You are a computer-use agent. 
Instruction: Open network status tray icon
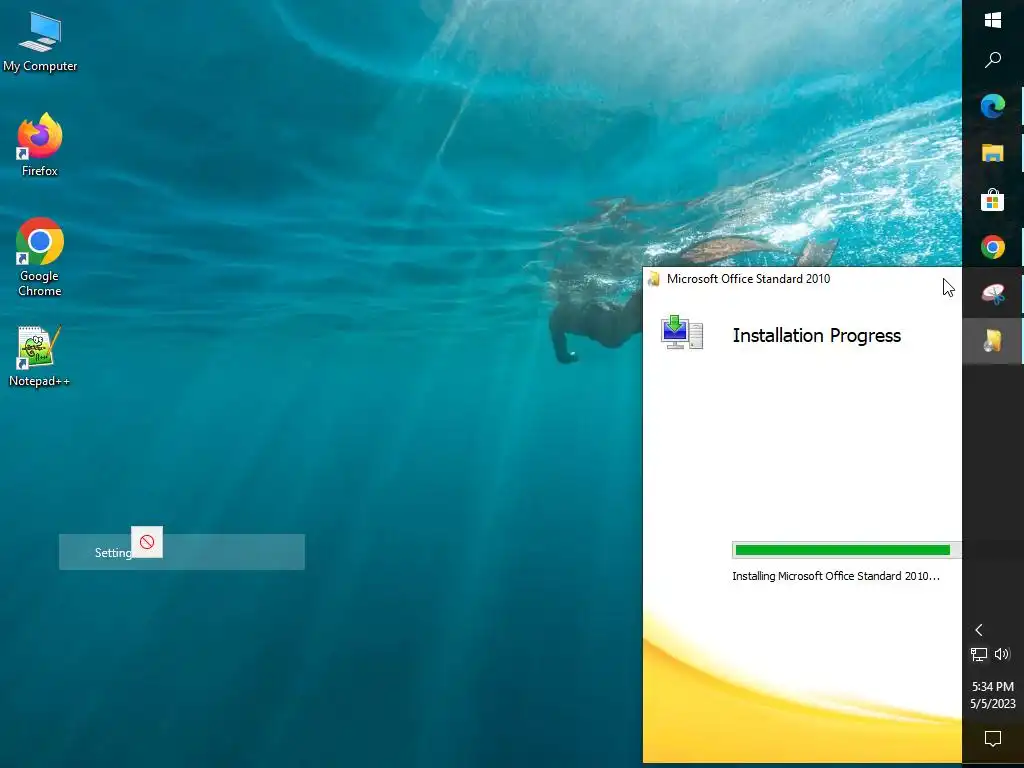(x=978, y=654)
